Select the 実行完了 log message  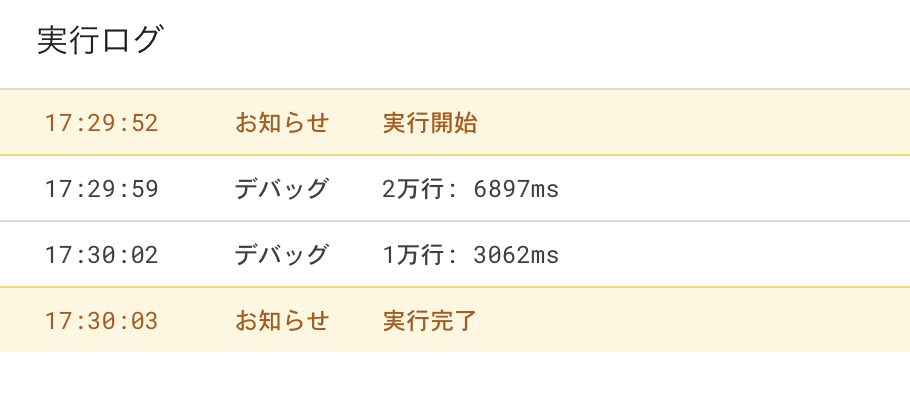pyautogui.click(x=430, y=321)
